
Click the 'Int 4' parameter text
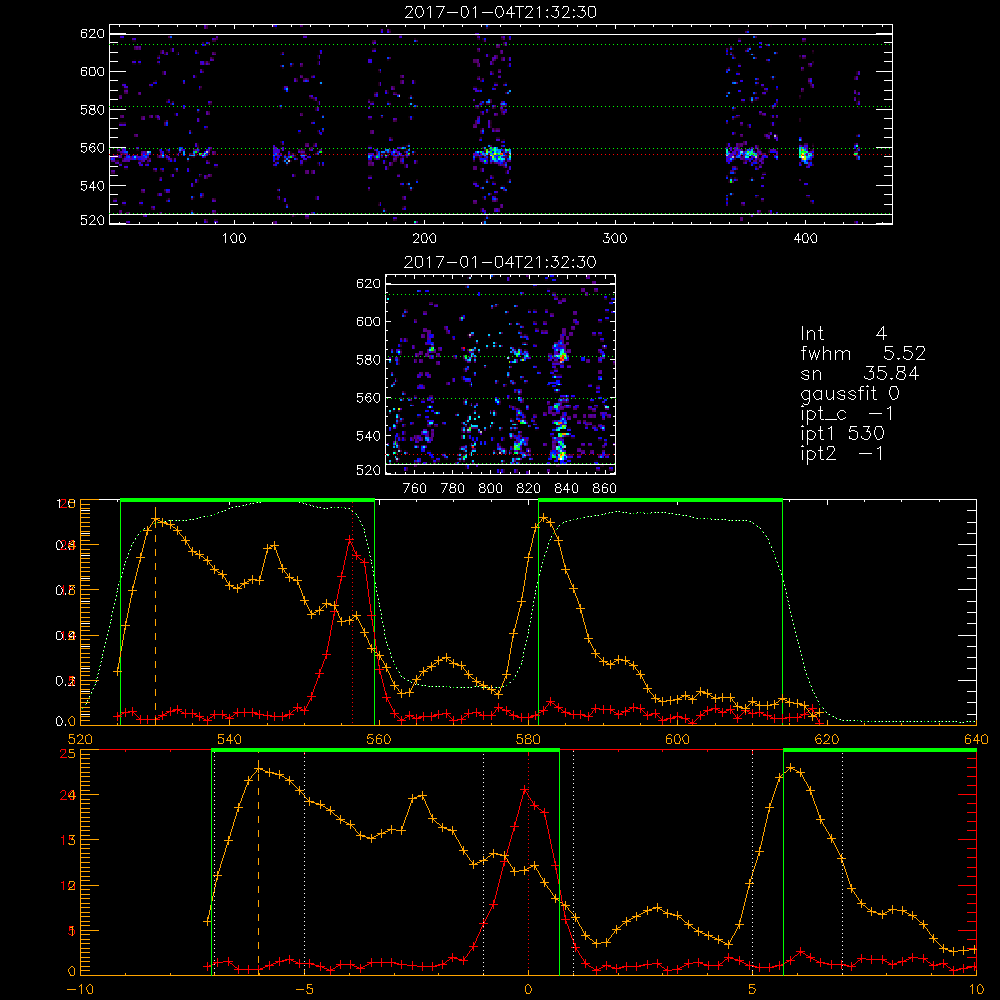[843, 334]
